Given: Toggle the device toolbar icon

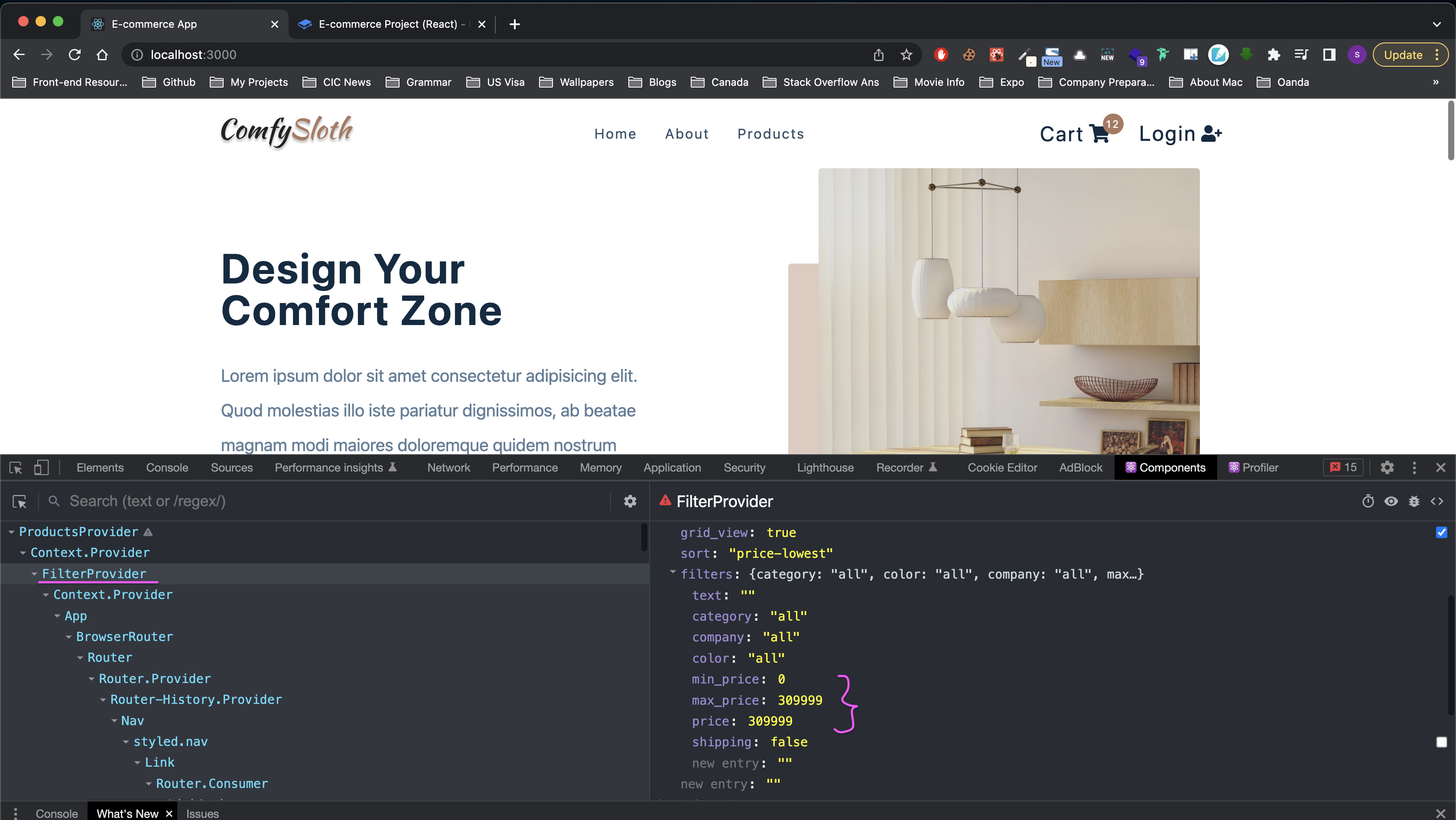Looking at the screenshot, I should 41,468.
